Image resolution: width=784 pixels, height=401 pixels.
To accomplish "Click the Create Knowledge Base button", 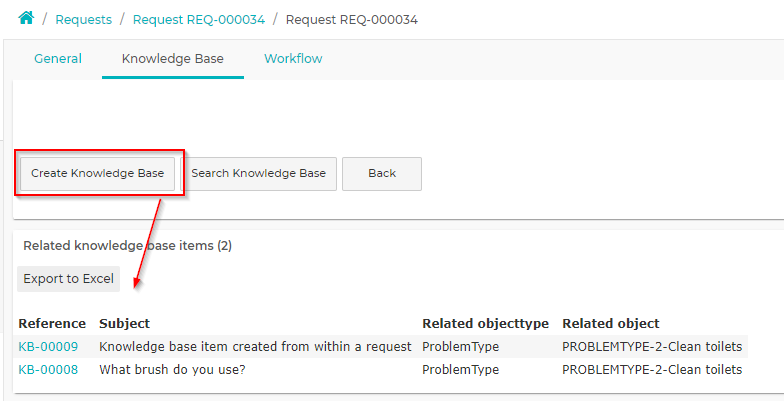I will [x=98, y=174].
